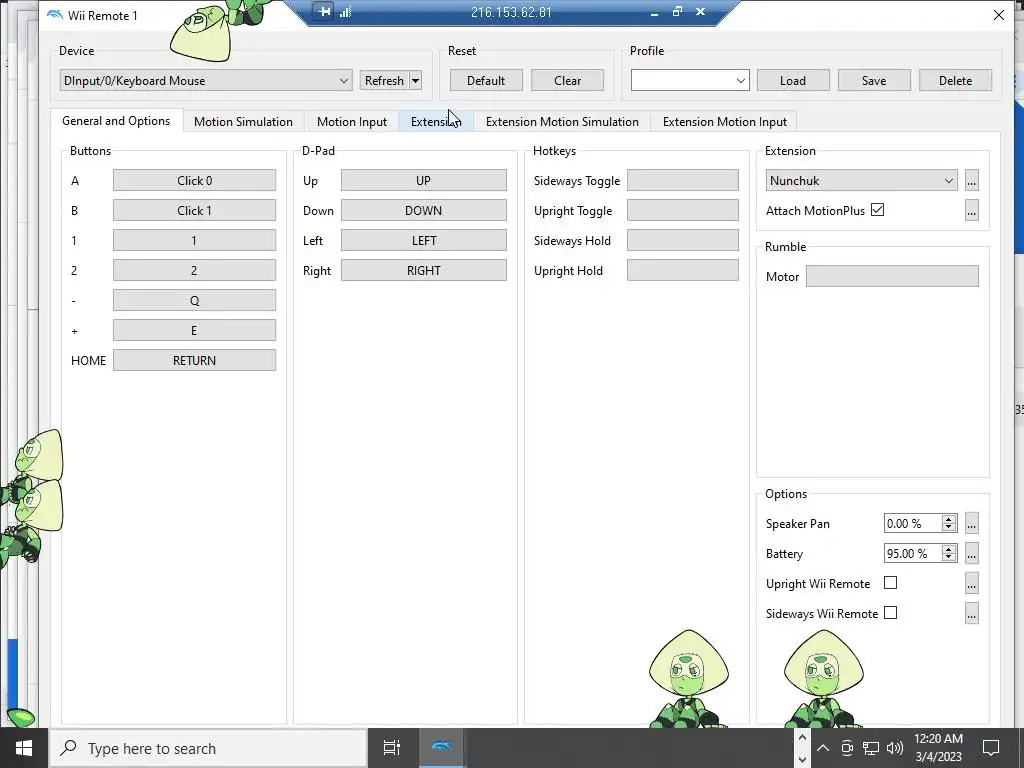Enable the Upright Wii Remote checkbox
The width and height of the screenshot is (1024, 768).
tap(890, 583)
